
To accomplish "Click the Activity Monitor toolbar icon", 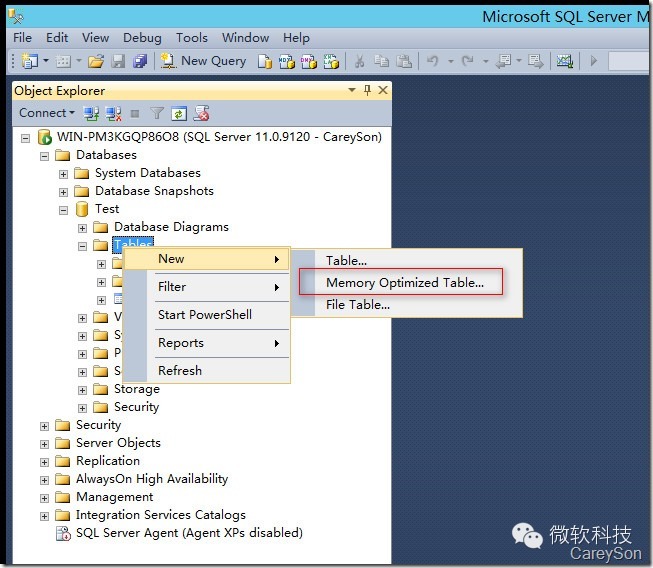I will click(x=565, y=62).
